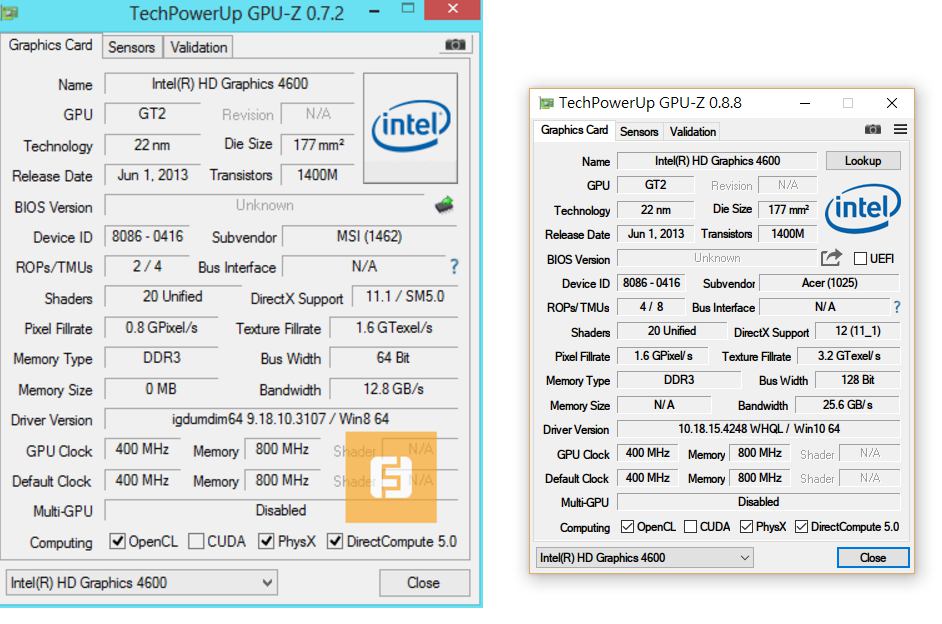This screenshot has width=942, height=624.
Task: Click the Intel logo in GPU-Z 0.7.2
Action: click(x=410, y=127)
